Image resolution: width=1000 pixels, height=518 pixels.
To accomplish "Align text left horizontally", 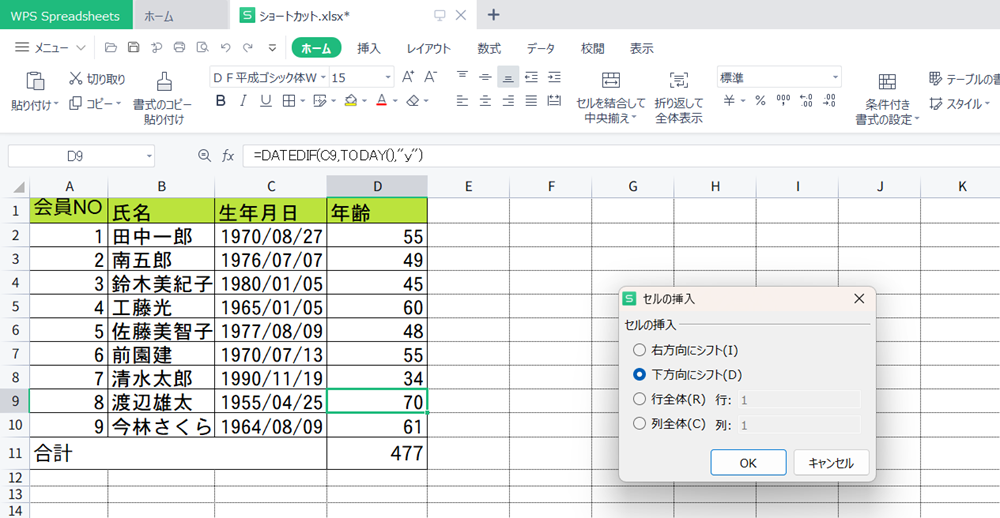I will coord(462,101).
